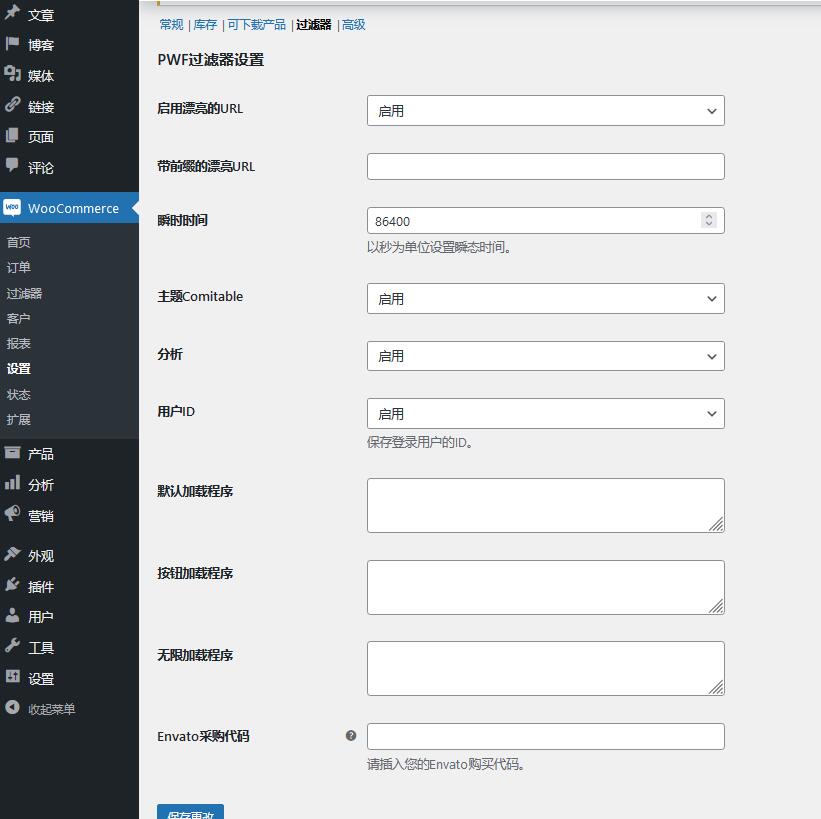Click the 链接 chain link icon
Viewport: 821px width, 819px height.
[12, 105]
